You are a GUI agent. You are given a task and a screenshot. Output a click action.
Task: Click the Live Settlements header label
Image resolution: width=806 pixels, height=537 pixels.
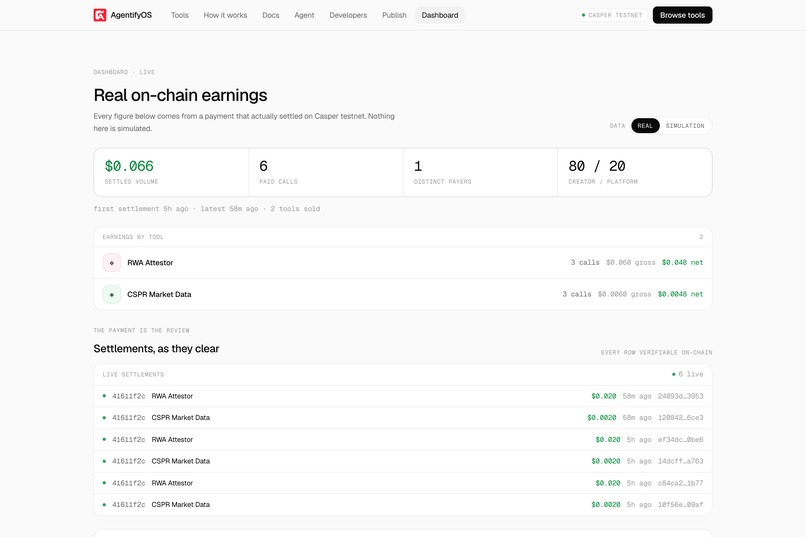[x=133, y=375]
